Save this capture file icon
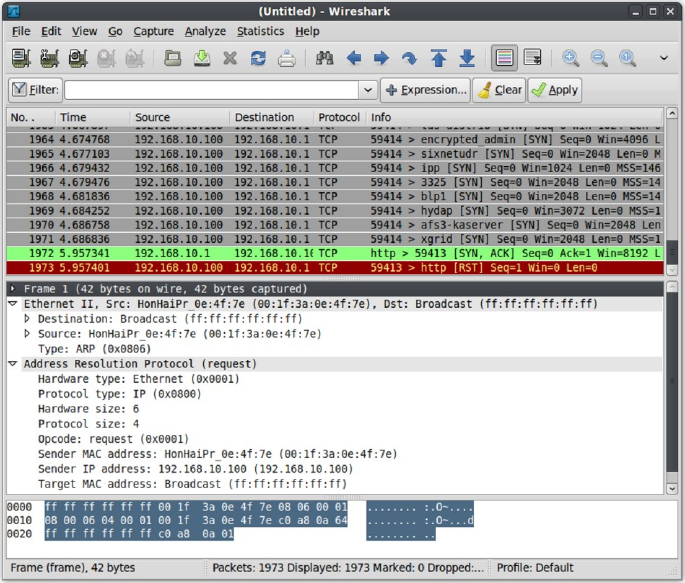The width and height of the screenshot is (685, 583). [201, 58]
